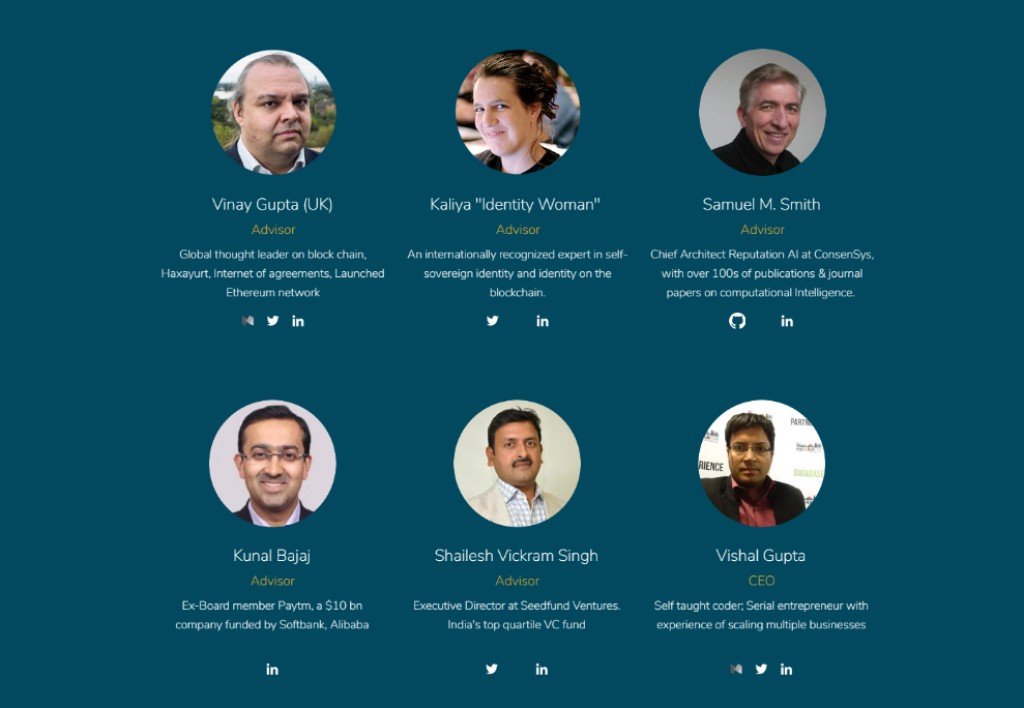Click the Vishal Gupta name heading
The width and height of the screenshot is (1024, 708).
[x=761, y=555]
